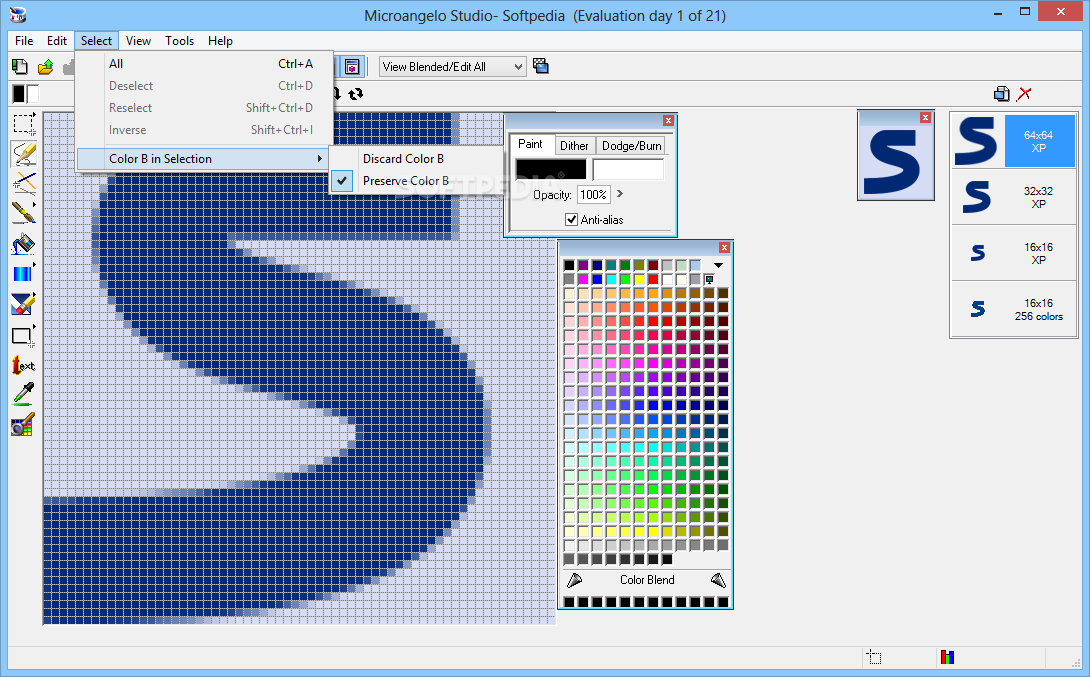Open the View menu
This screenshot has height=677, width=1090.
point(138,41)
